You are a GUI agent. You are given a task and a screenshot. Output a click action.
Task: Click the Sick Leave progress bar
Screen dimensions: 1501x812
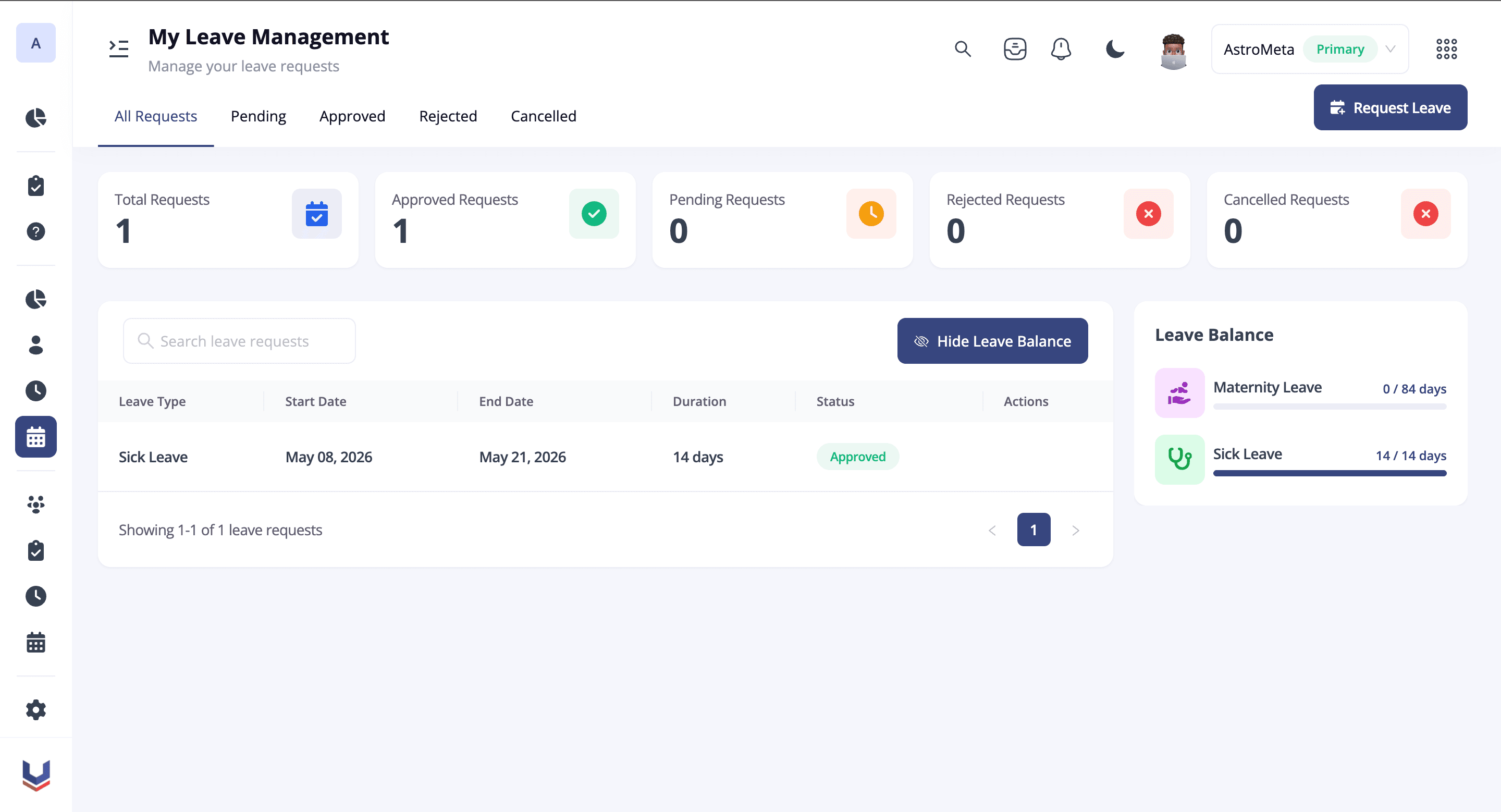click(x=1329, y=473)
